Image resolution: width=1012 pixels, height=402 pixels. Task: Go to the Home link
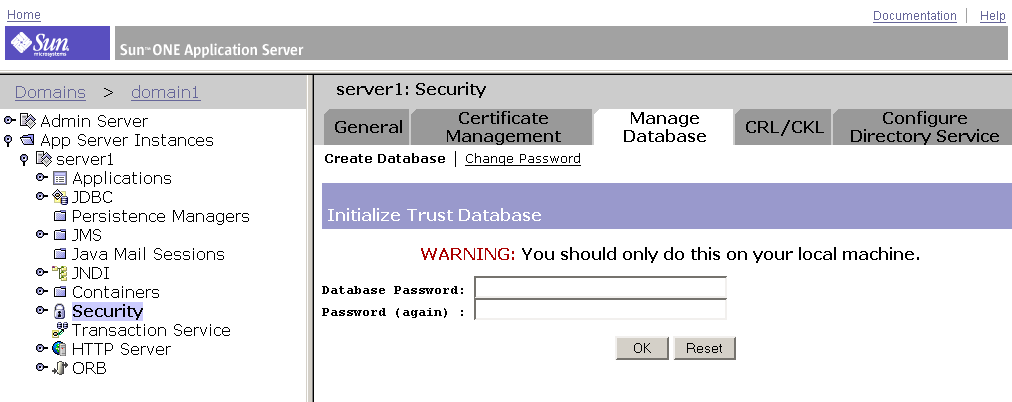(x=24, y=15)
